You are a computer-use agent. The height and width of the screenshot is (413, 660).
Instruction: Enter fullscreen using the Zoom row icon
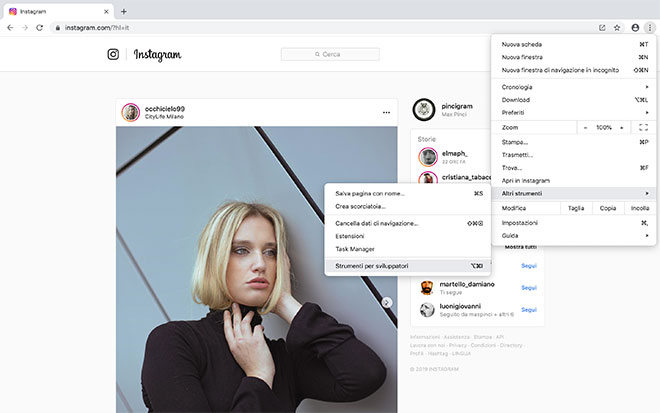643,128
